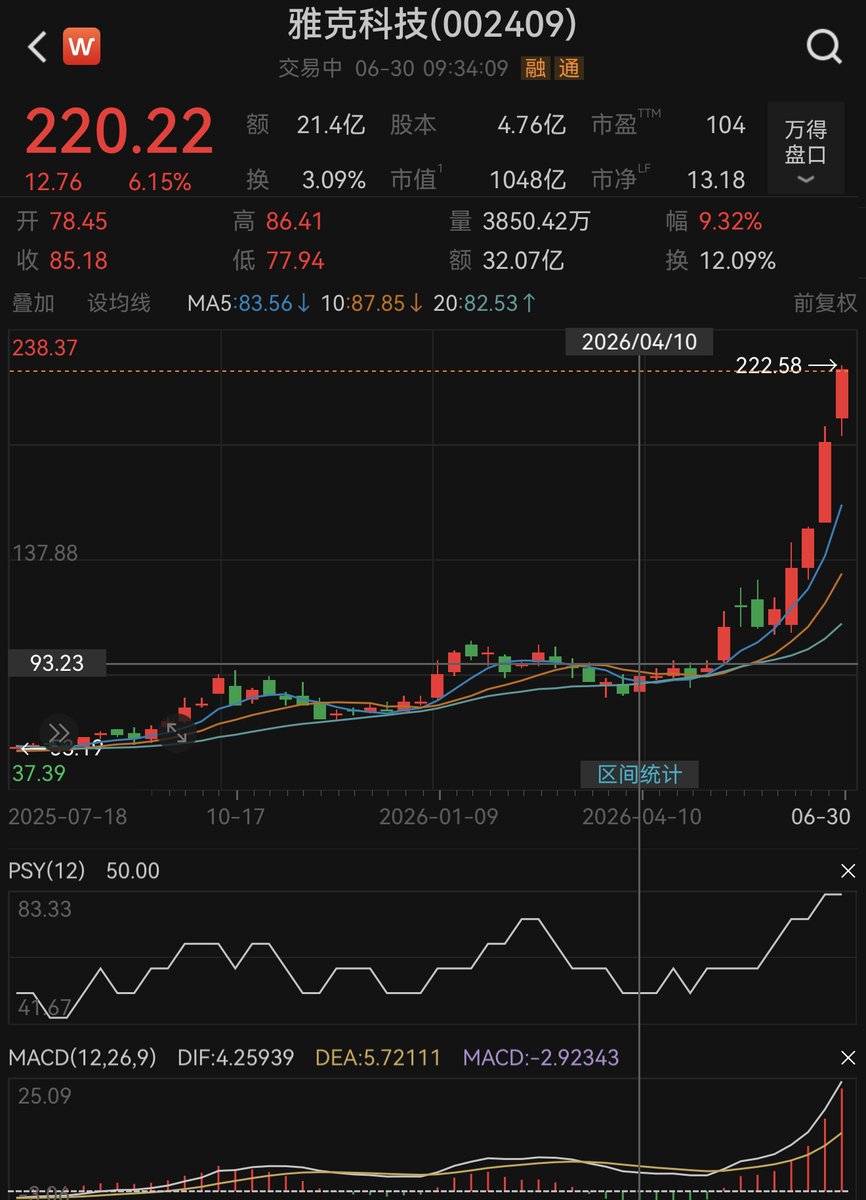The width and height of the screenshot is (866, 1200).
Task: Tap the MA5:83.56 value
Action: click(250, 303)
